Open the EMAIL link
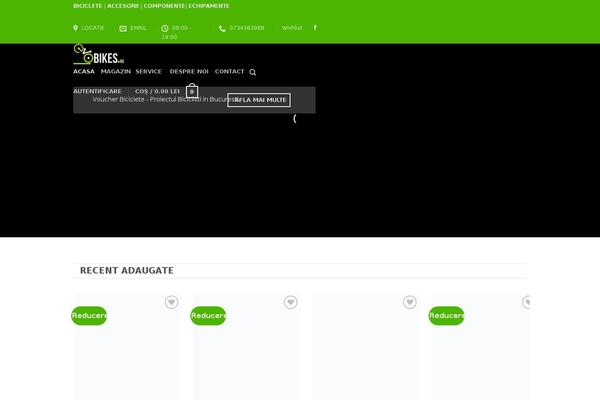The image size is (600, 400). click(138, 28)
